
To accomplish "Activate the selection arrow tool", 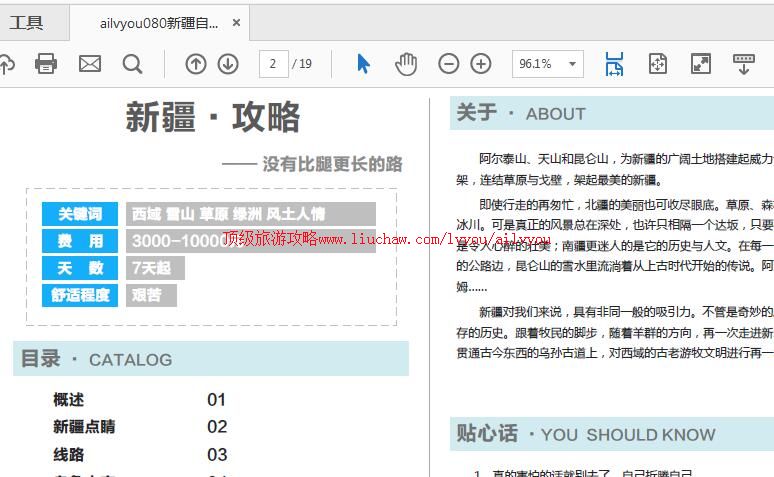I will 363,64.
